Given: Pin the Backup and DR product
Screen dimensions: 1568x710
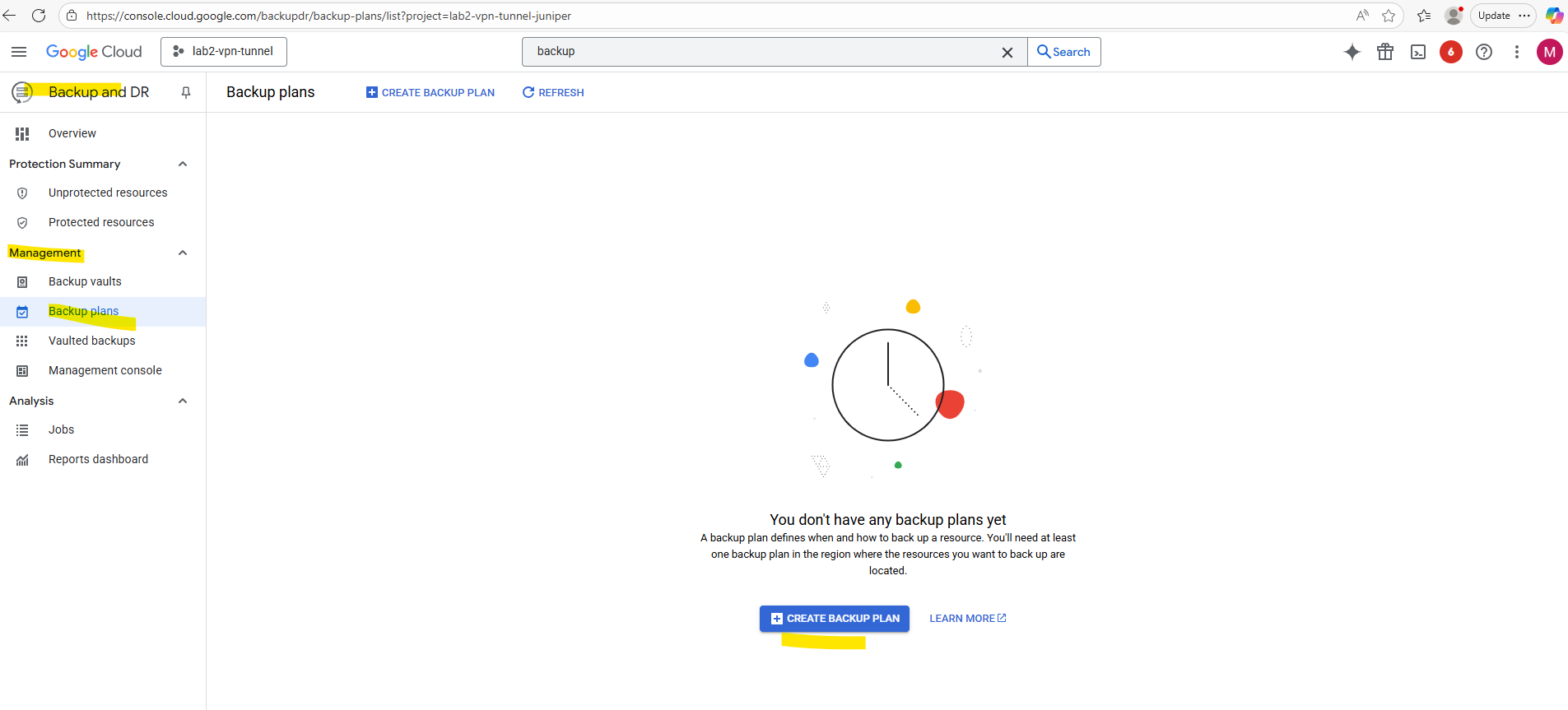Looking at the screenshot, I should (x=186, y=92).
